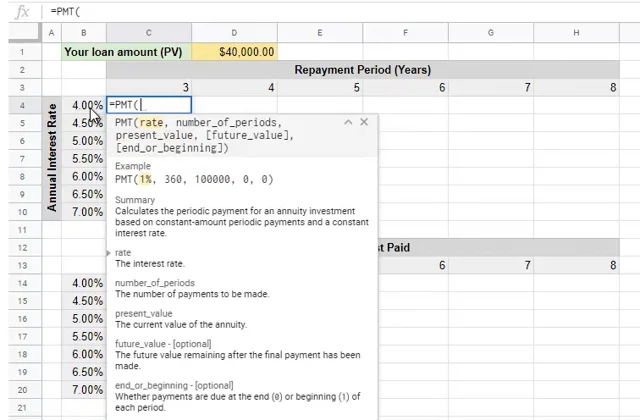The image size is (640, 420).
Task: Select row header 1
Action: 22,52
